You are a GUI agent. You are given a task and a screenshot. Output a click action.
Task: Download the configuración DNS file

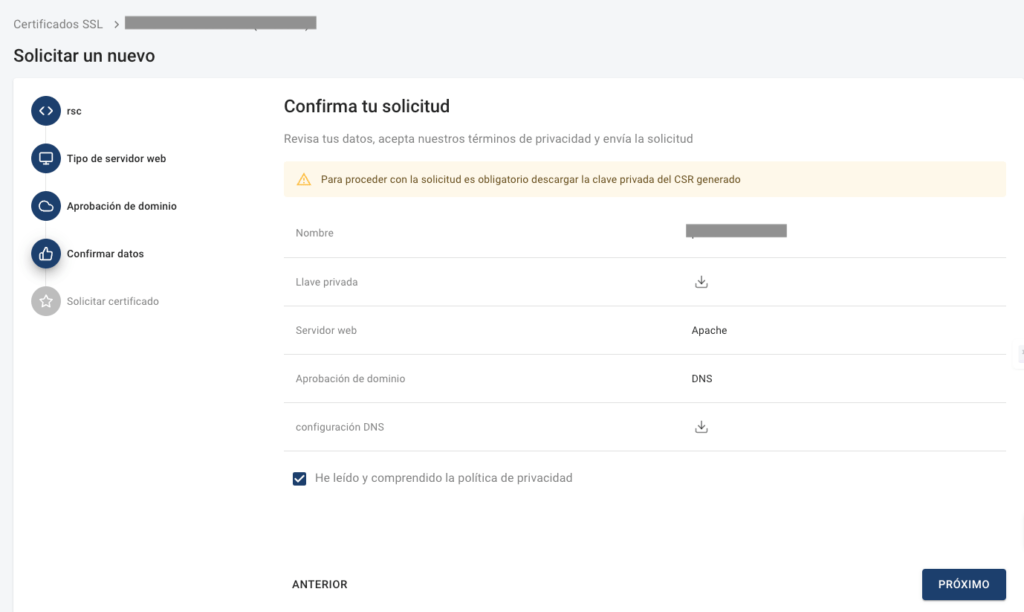pyautogui.click(x=701, y=427)
